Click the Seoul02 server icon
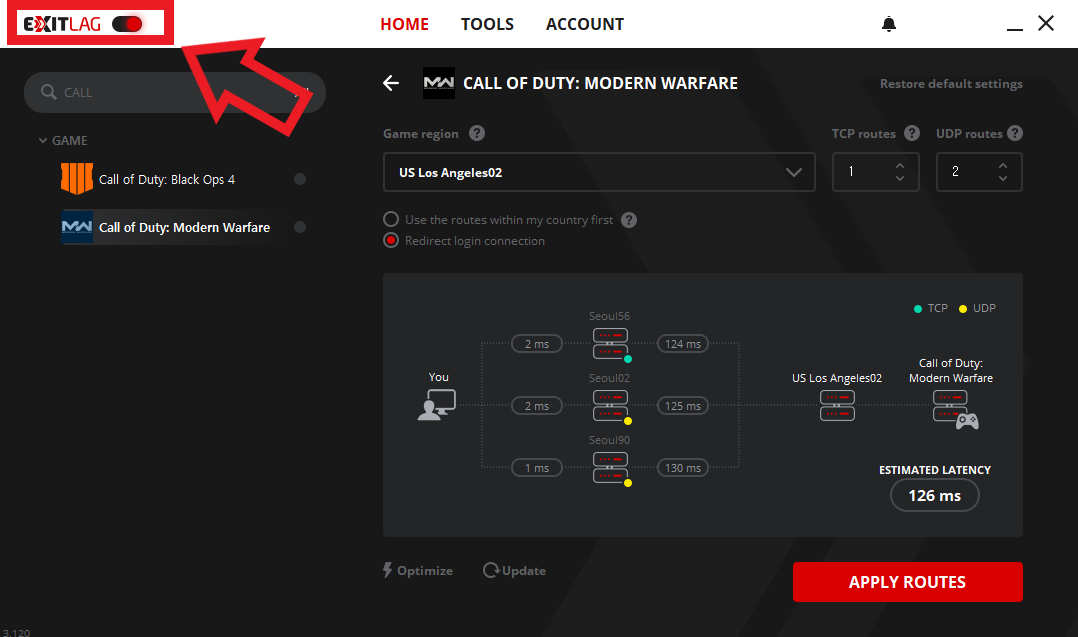1078x637 pixels. [610, 405]
